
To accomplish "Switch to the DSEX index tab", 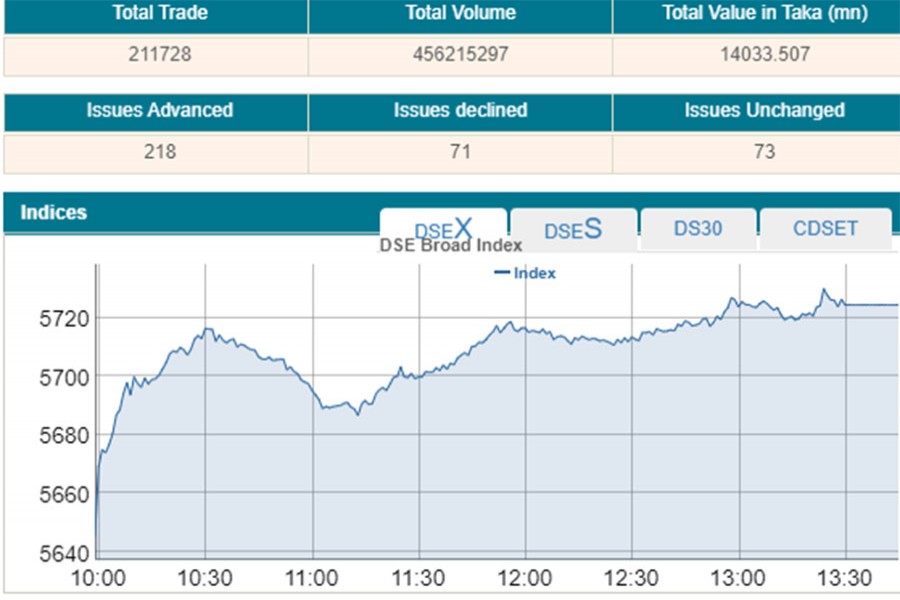I will tap(443, 229).
